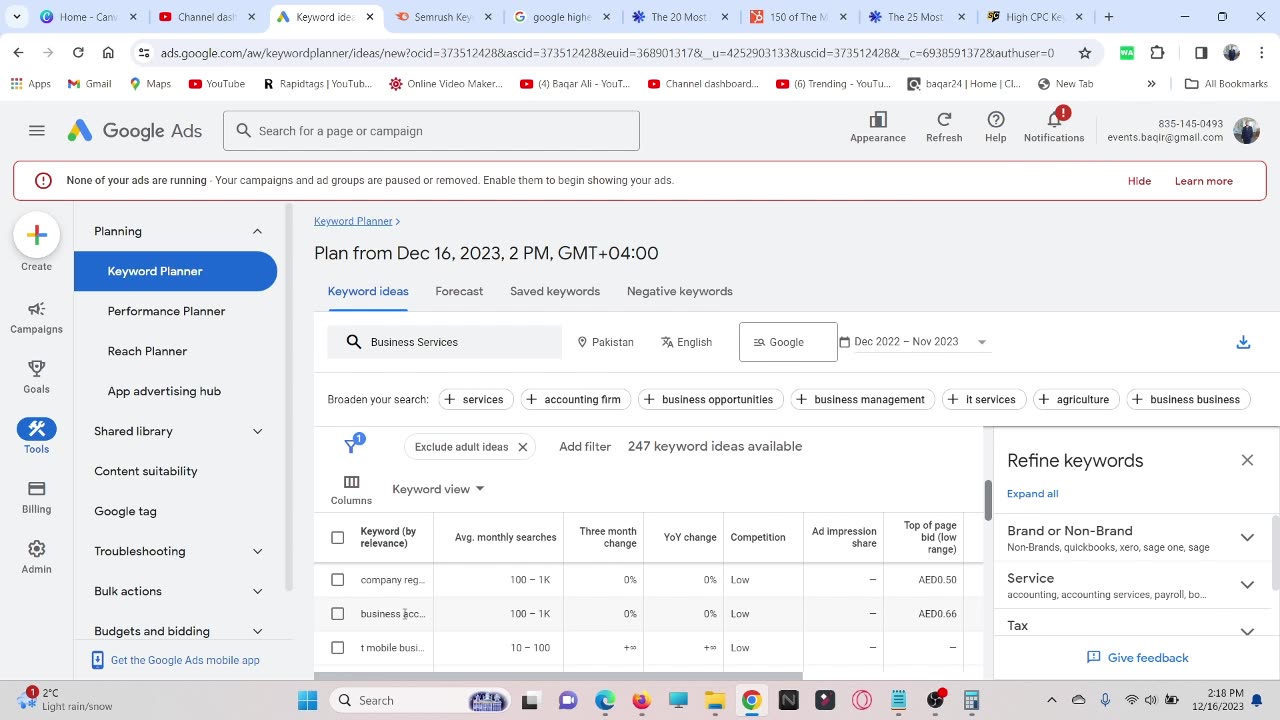Select Tools in the sidebar
This screenshot has height=720, width=1280.
(37, 437)
